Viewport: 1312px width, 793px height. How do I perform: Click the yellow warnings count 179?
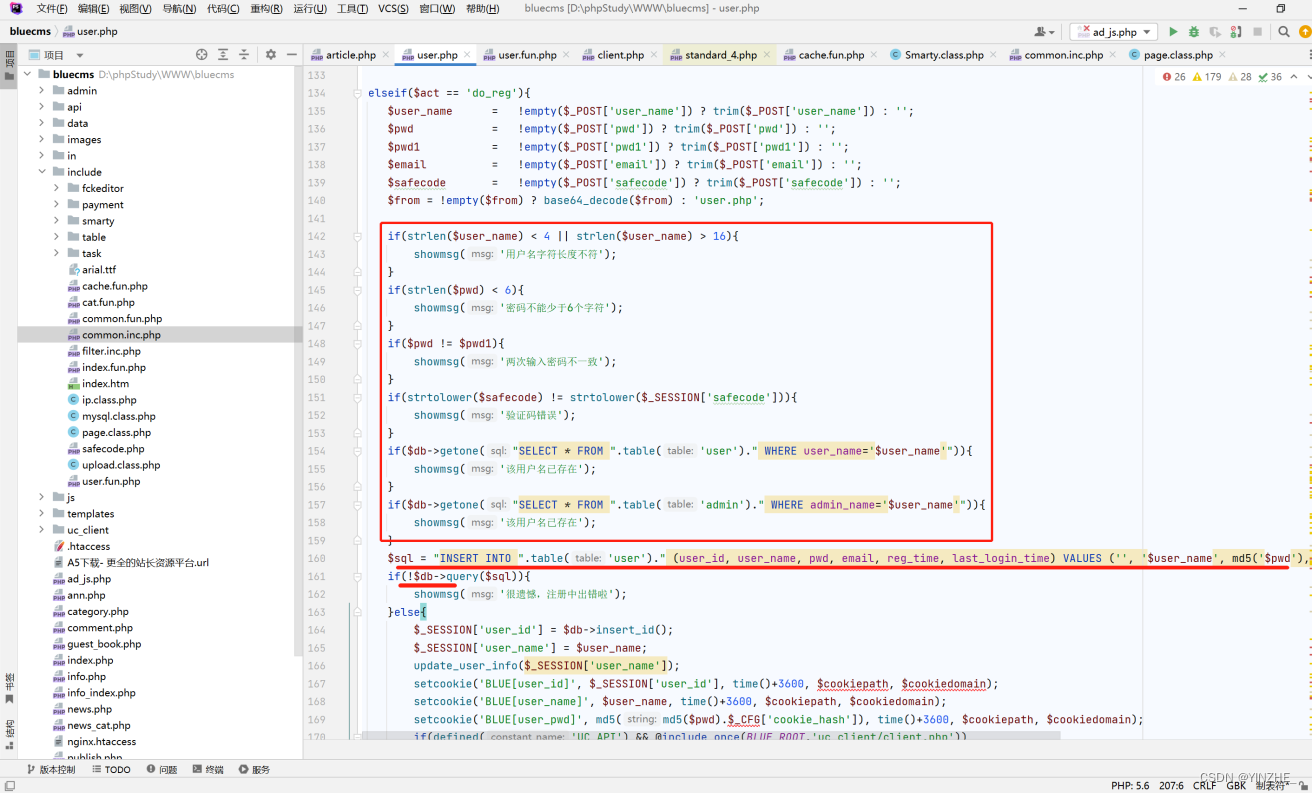(1207, 76)
